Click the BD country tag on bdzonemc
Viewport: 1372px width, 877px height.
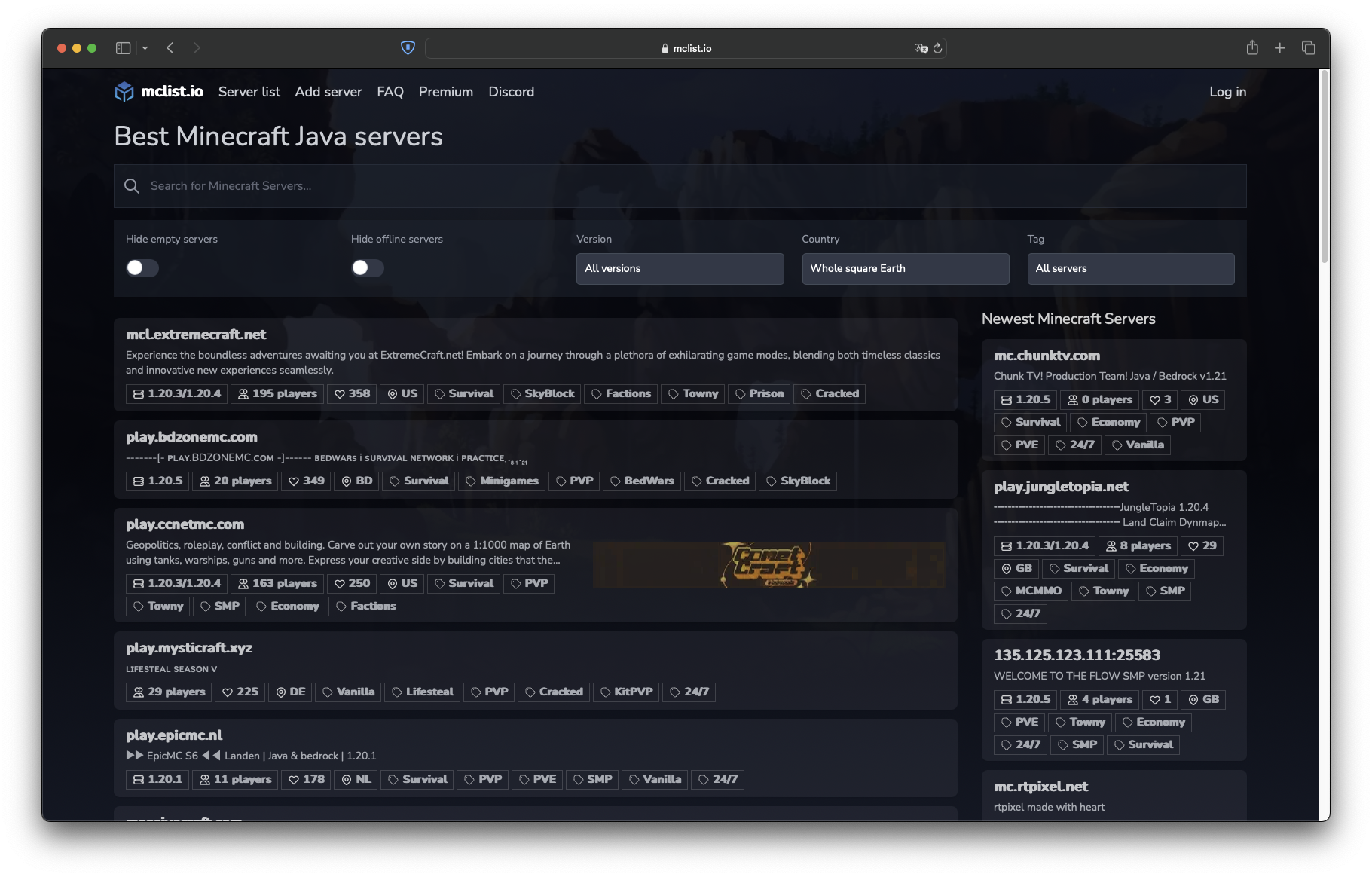tap(356, 481)
